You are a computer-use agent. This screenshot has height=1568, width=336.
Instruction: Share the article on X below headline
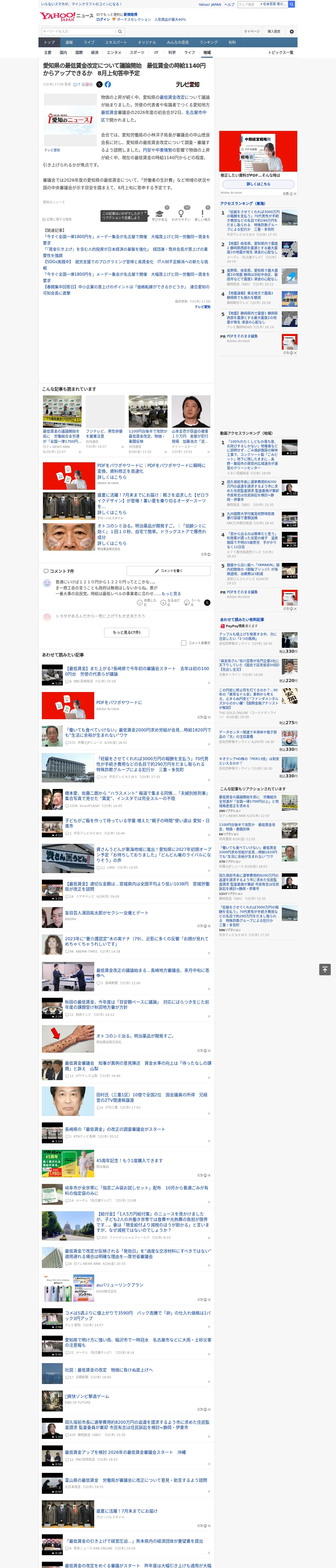point(99,85)
